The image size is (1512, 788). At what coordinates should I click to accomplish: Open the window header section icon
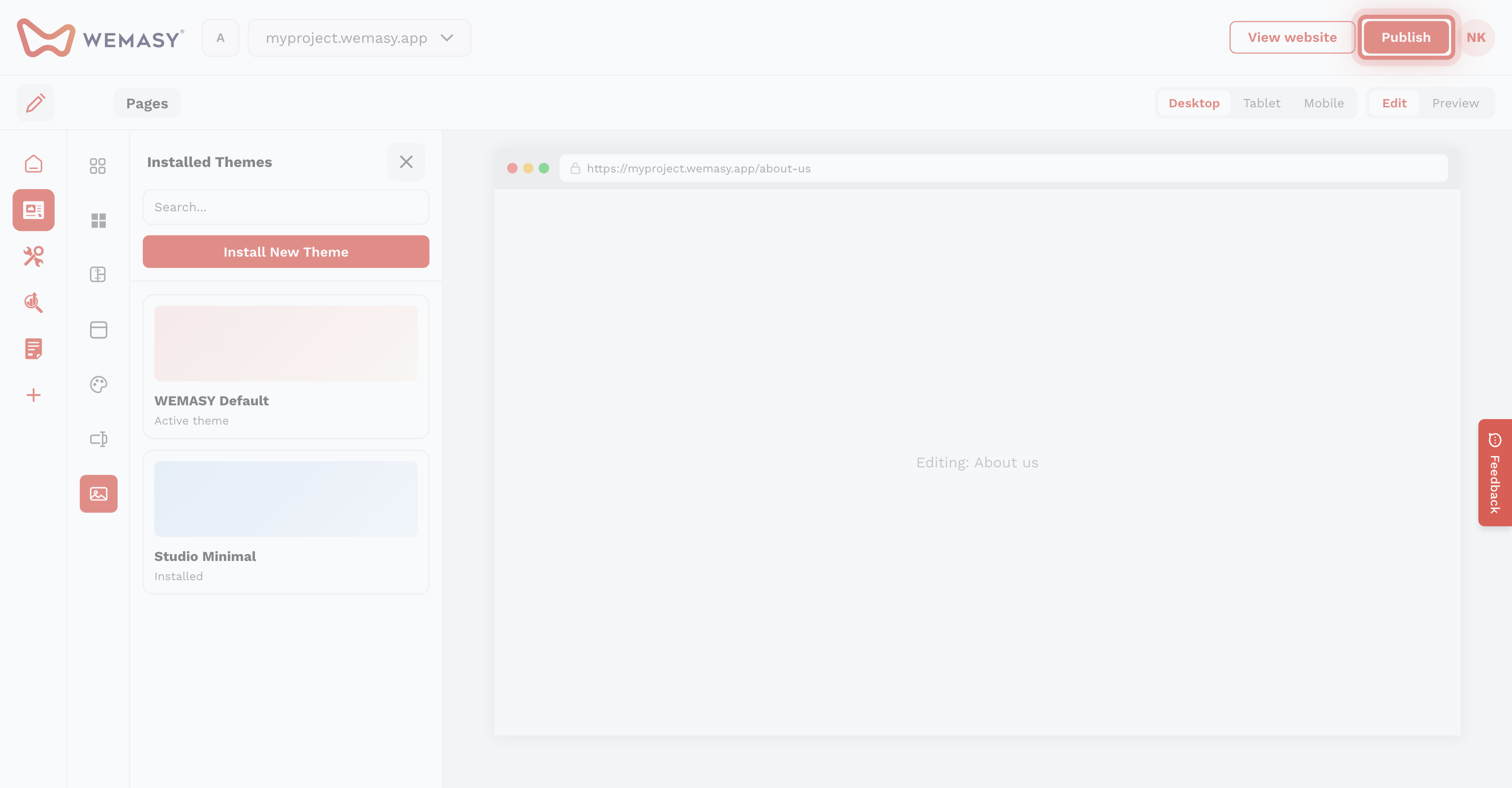98,329
